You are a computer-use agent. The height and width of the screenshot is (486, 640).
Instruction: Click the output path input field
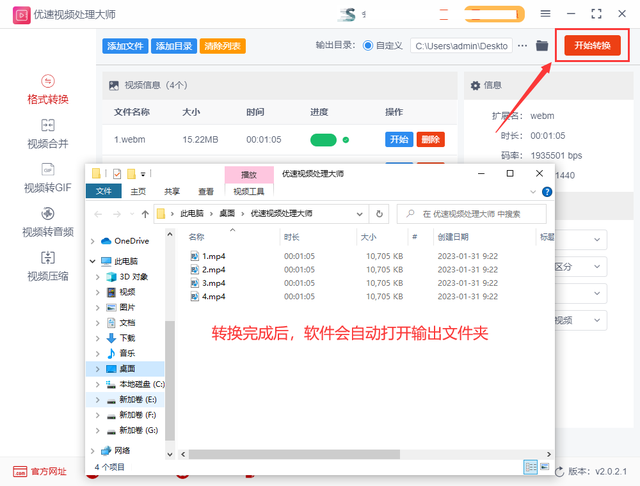pos(461,46)
